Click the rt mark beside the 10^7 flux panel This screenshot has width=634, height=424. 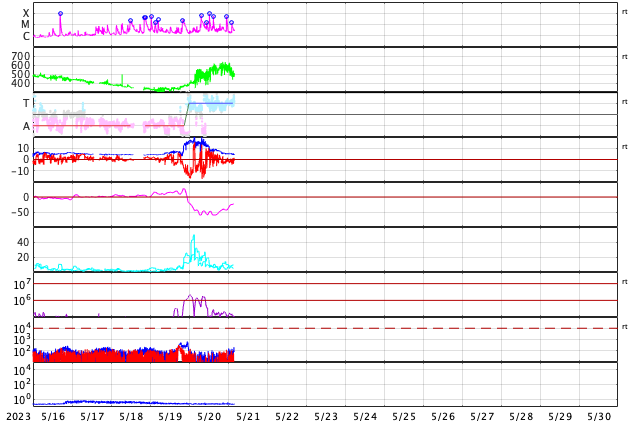[x=625, y=281]
